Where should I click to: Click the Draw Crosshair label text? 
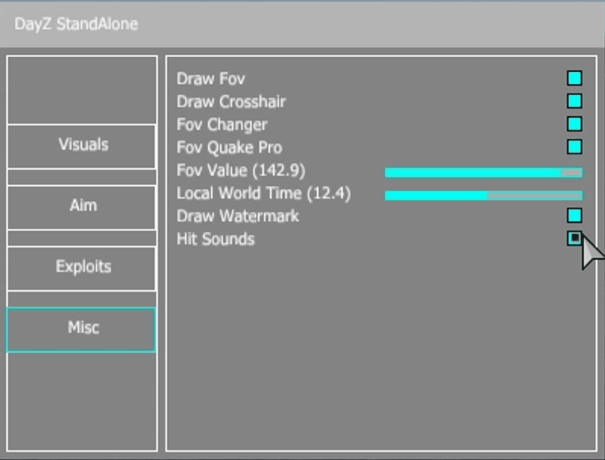[231, 102]
